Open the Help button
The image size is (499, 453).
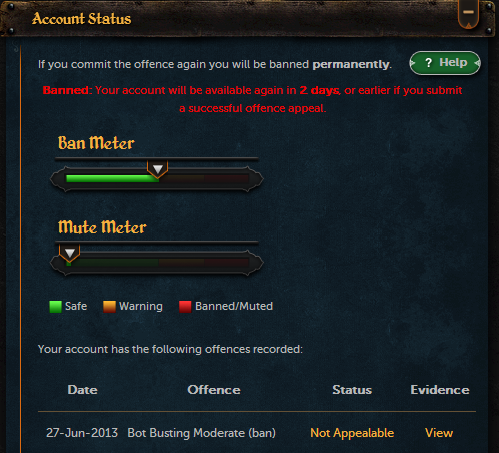(445, 63)
